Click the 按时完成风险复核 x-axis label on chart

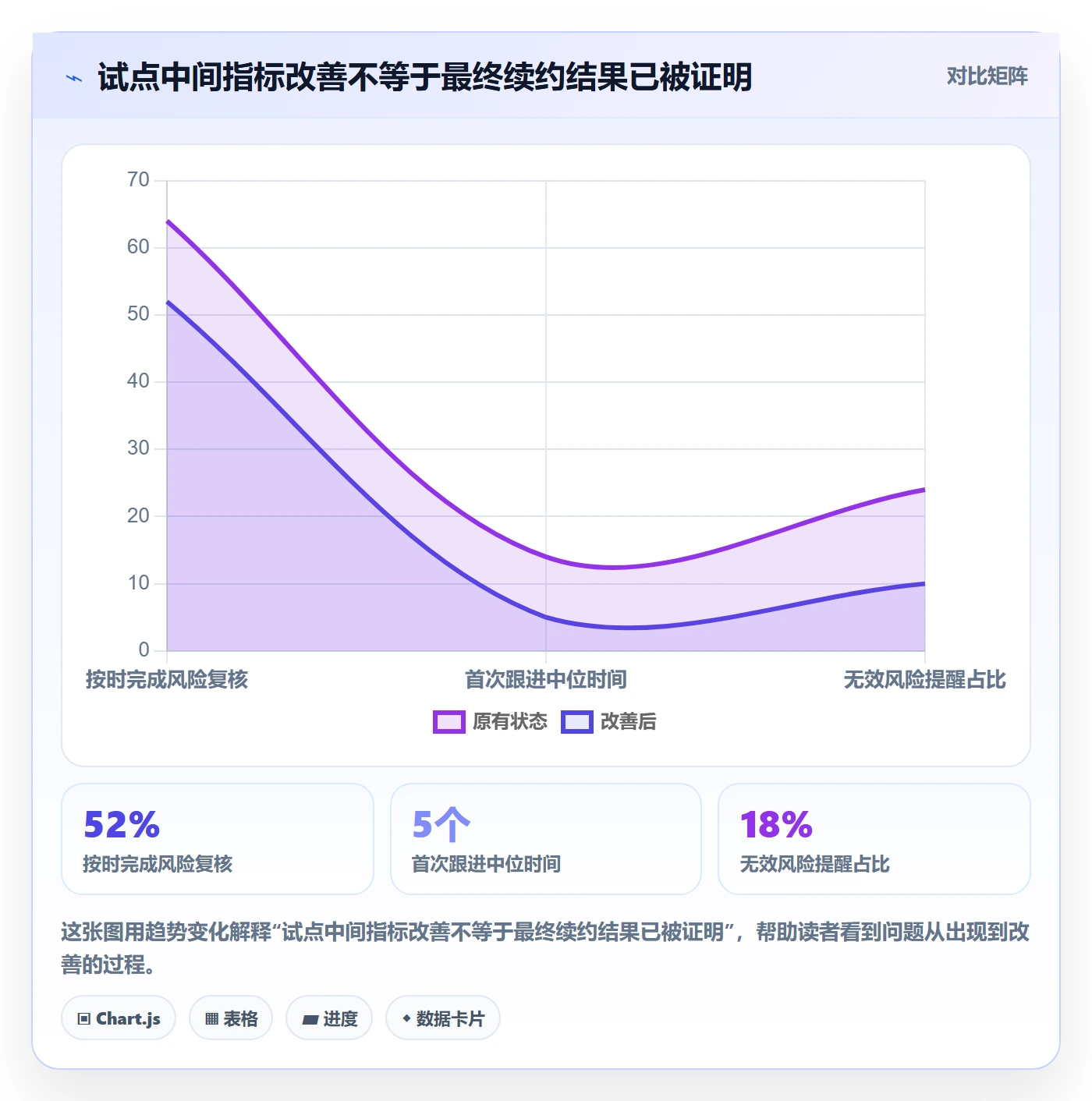tap(167, 680)
